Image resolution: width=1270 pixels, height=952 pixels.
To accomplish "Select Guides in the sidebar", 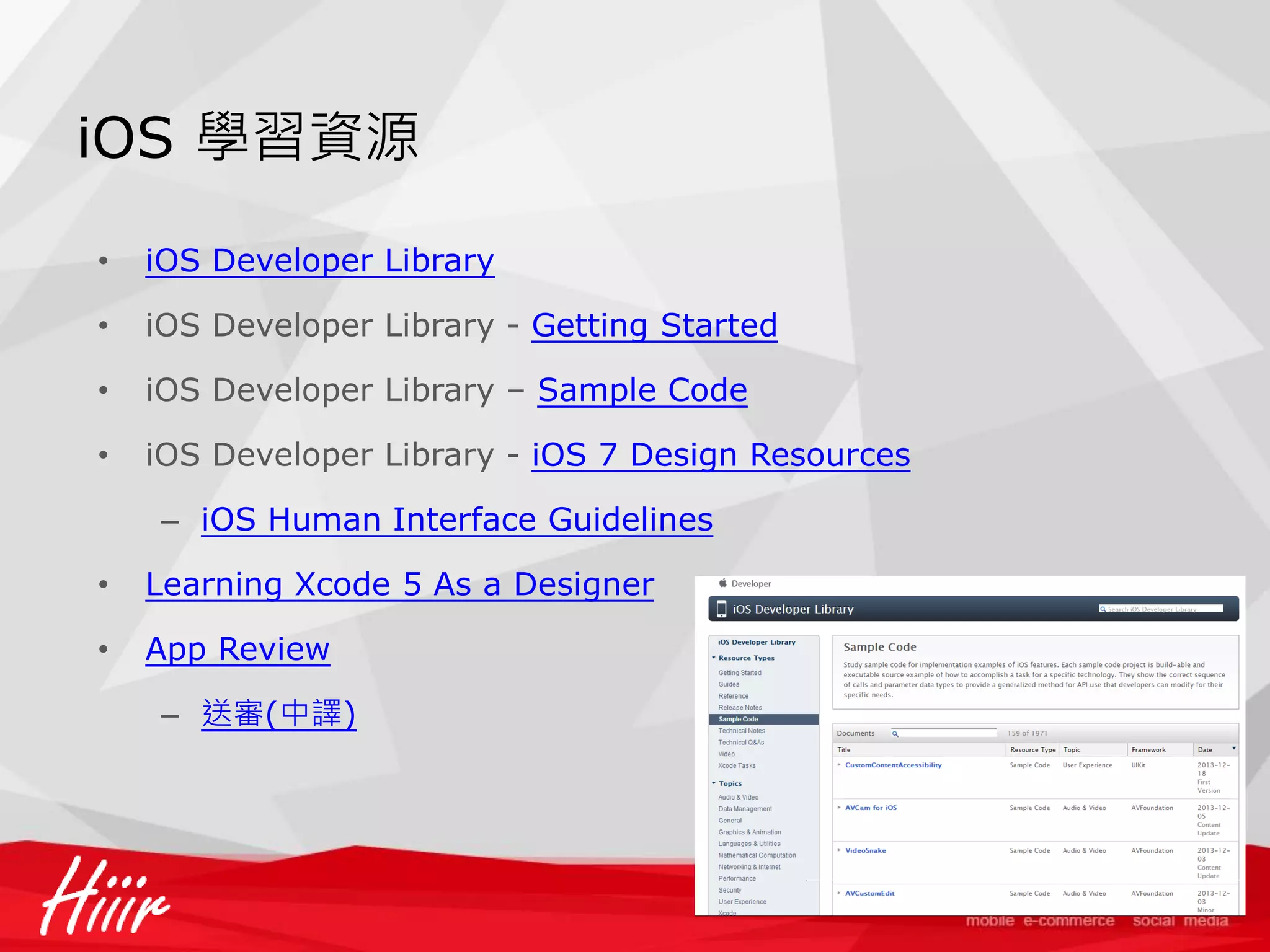I will [729, 684].
